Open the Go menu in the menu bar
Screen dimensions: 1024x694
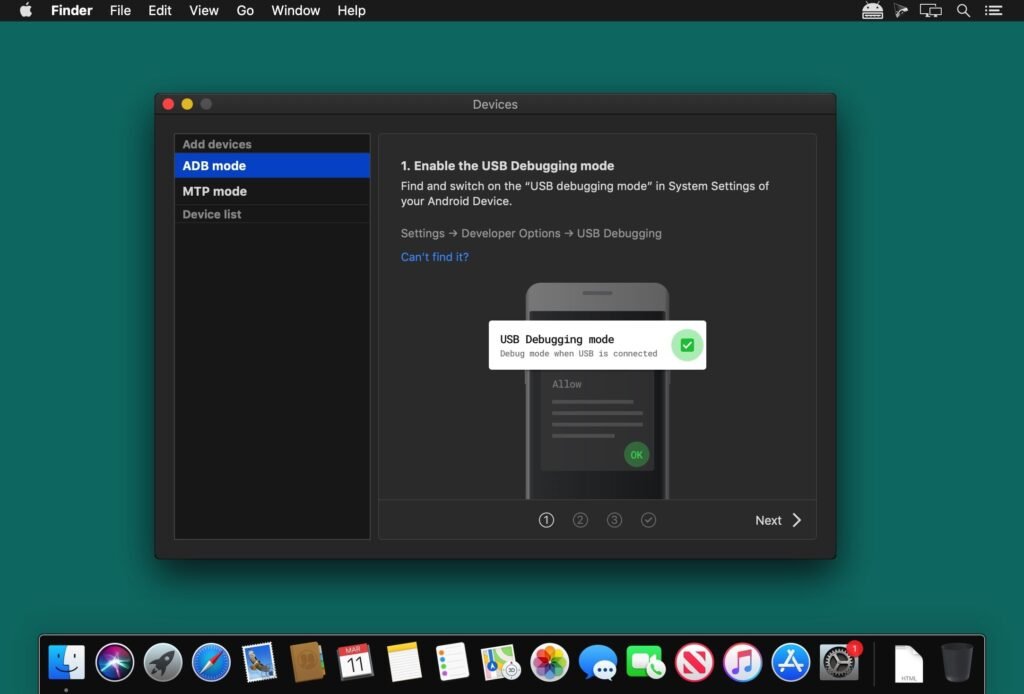tap(245, 10)
